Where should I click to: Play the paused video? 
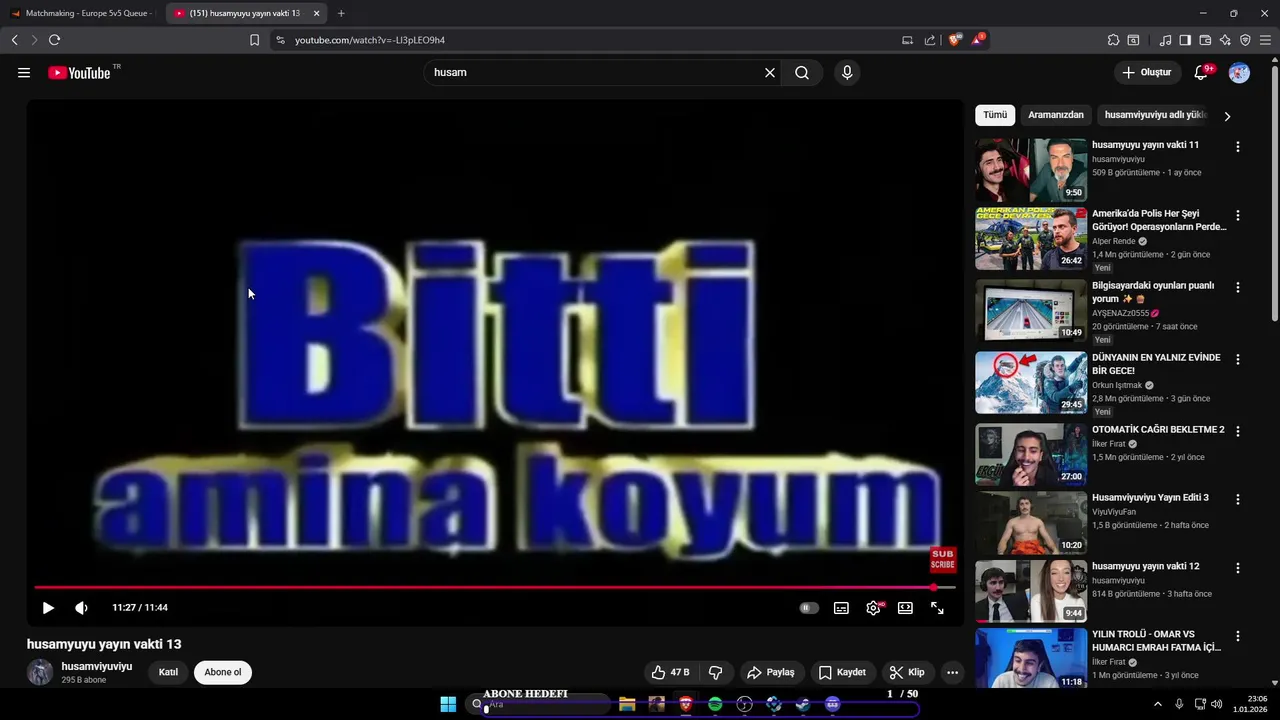48,608
